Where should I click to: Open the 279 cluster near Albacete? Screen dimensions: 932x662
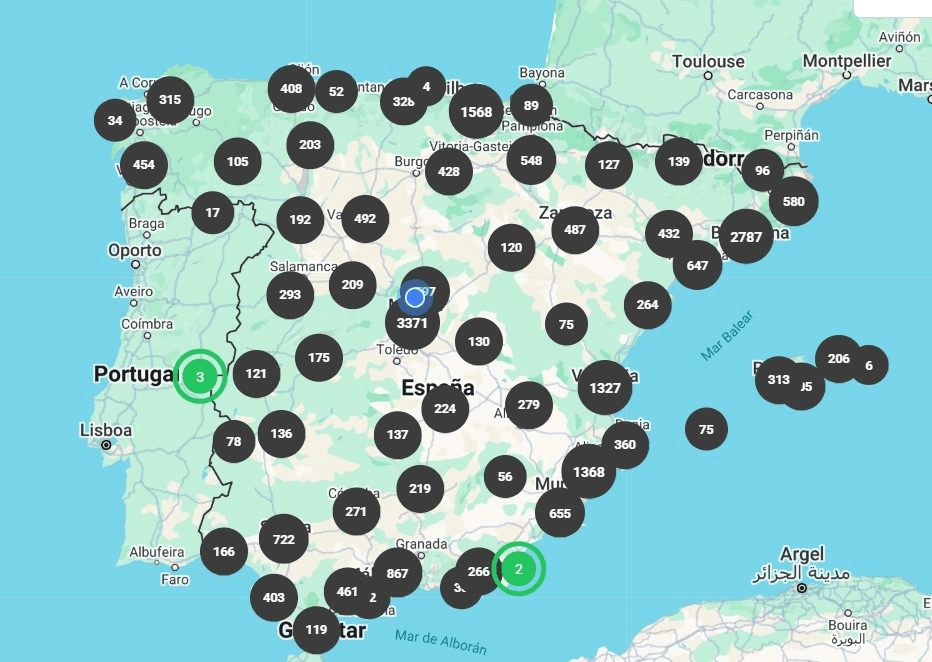coord(528,405)
